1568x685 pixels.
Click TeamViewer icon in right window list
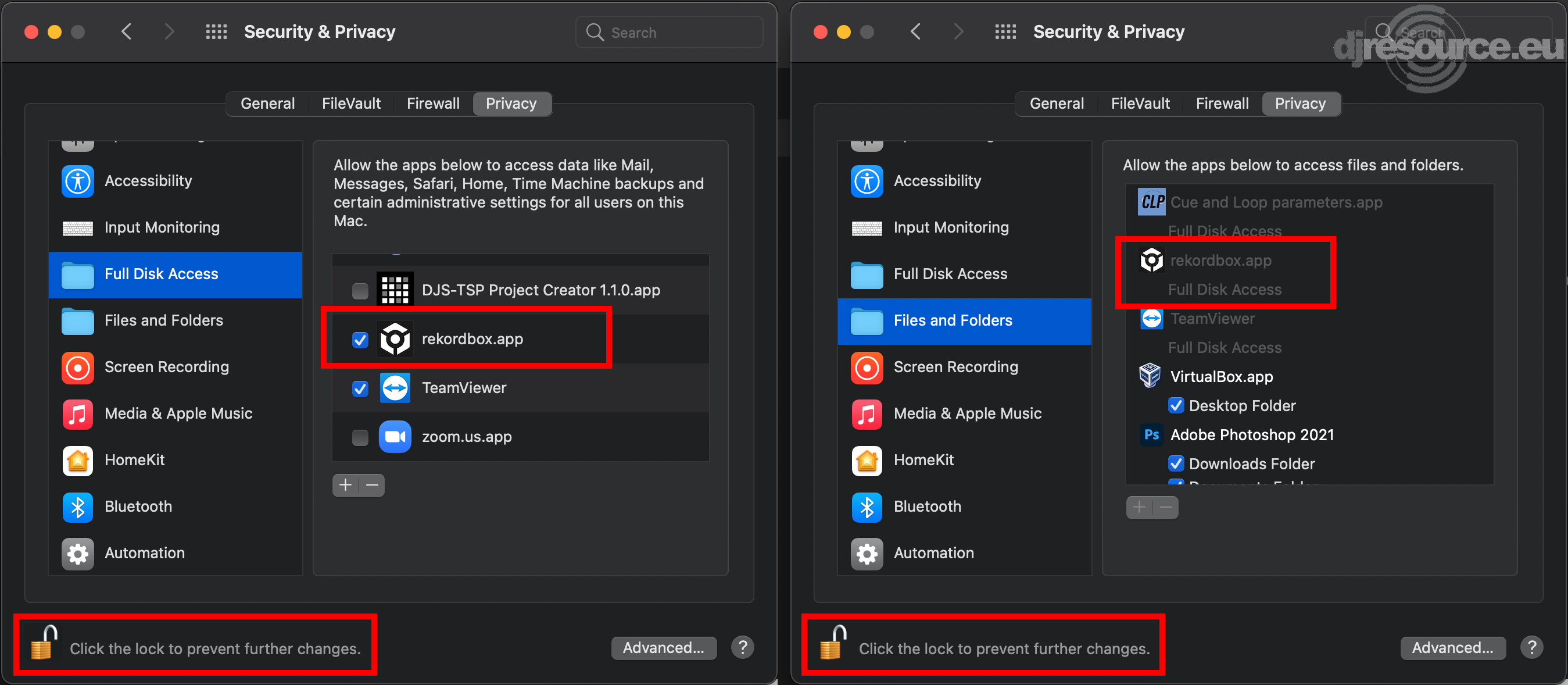click(x=1151, y=319)
